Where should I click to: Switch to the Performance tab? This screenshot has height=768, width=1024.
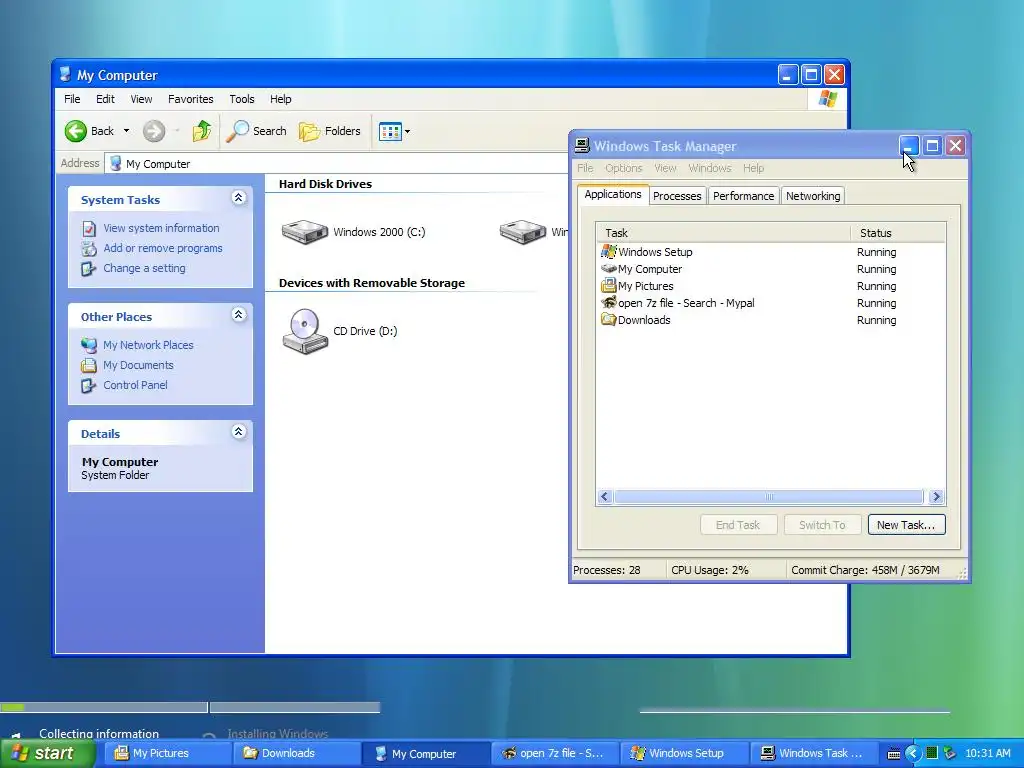743,196
